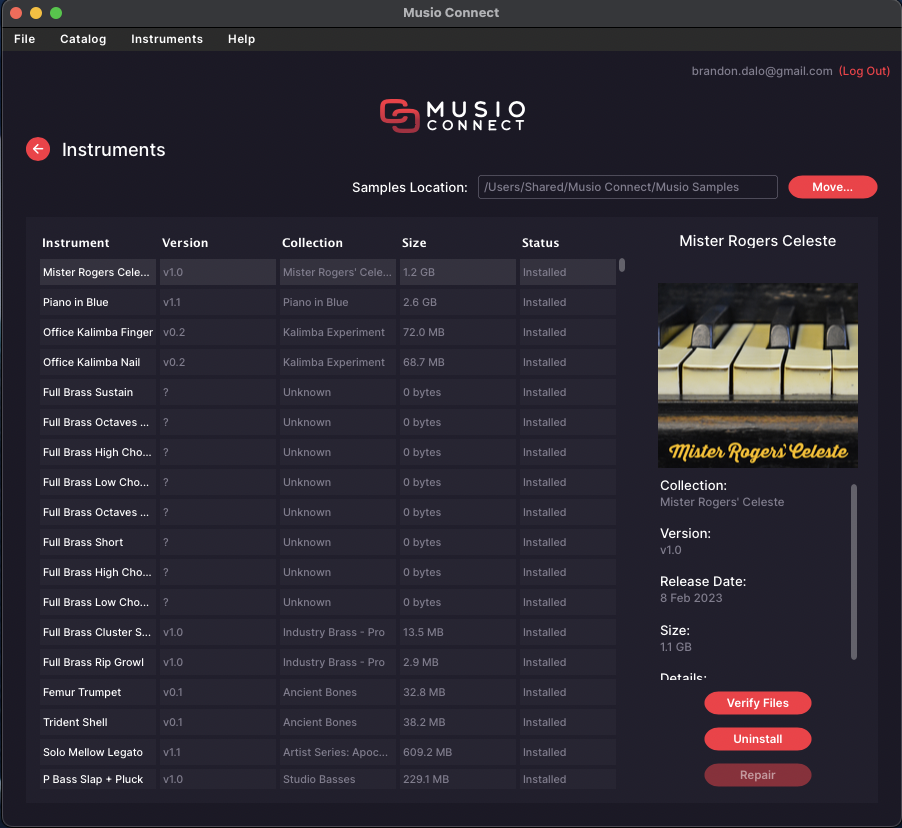Click the Mister Rogers Celeste details title
This screenshot has width=902, height=828.
758,241
